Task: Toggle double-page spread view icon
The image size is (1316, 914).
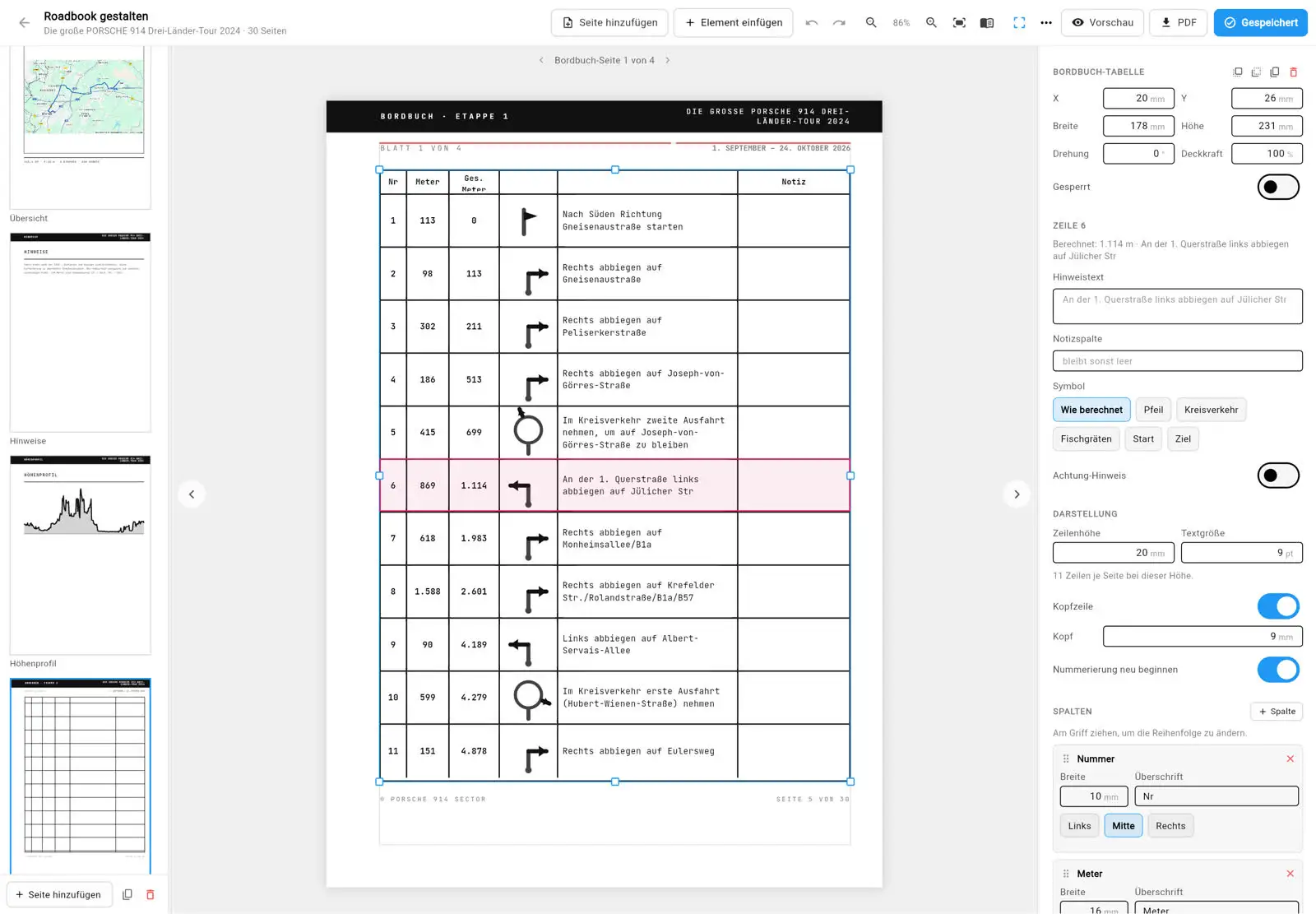Action: (987, 23)
